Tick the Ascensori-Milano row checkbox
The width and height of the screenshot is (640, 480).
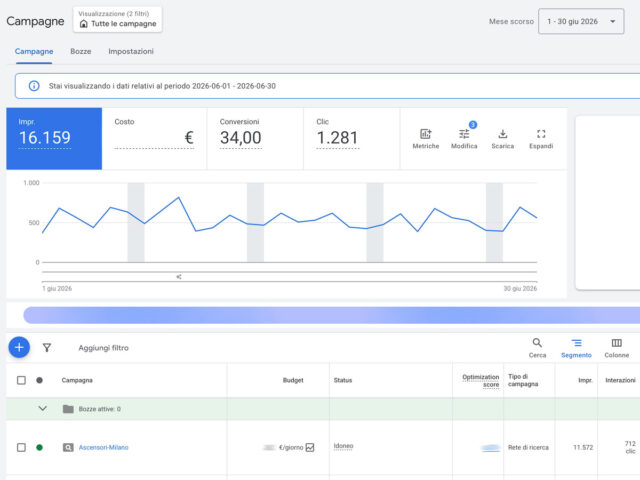21,447
